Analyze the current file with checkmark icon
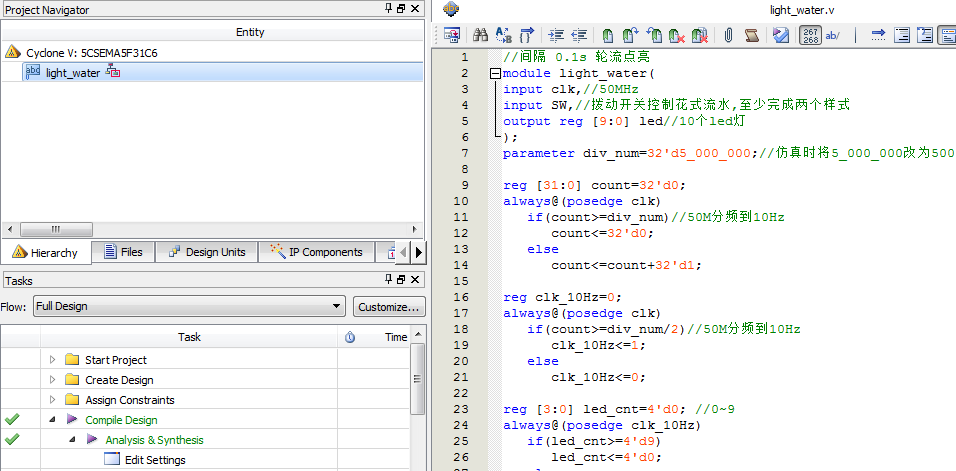 (x=780, y=35)
